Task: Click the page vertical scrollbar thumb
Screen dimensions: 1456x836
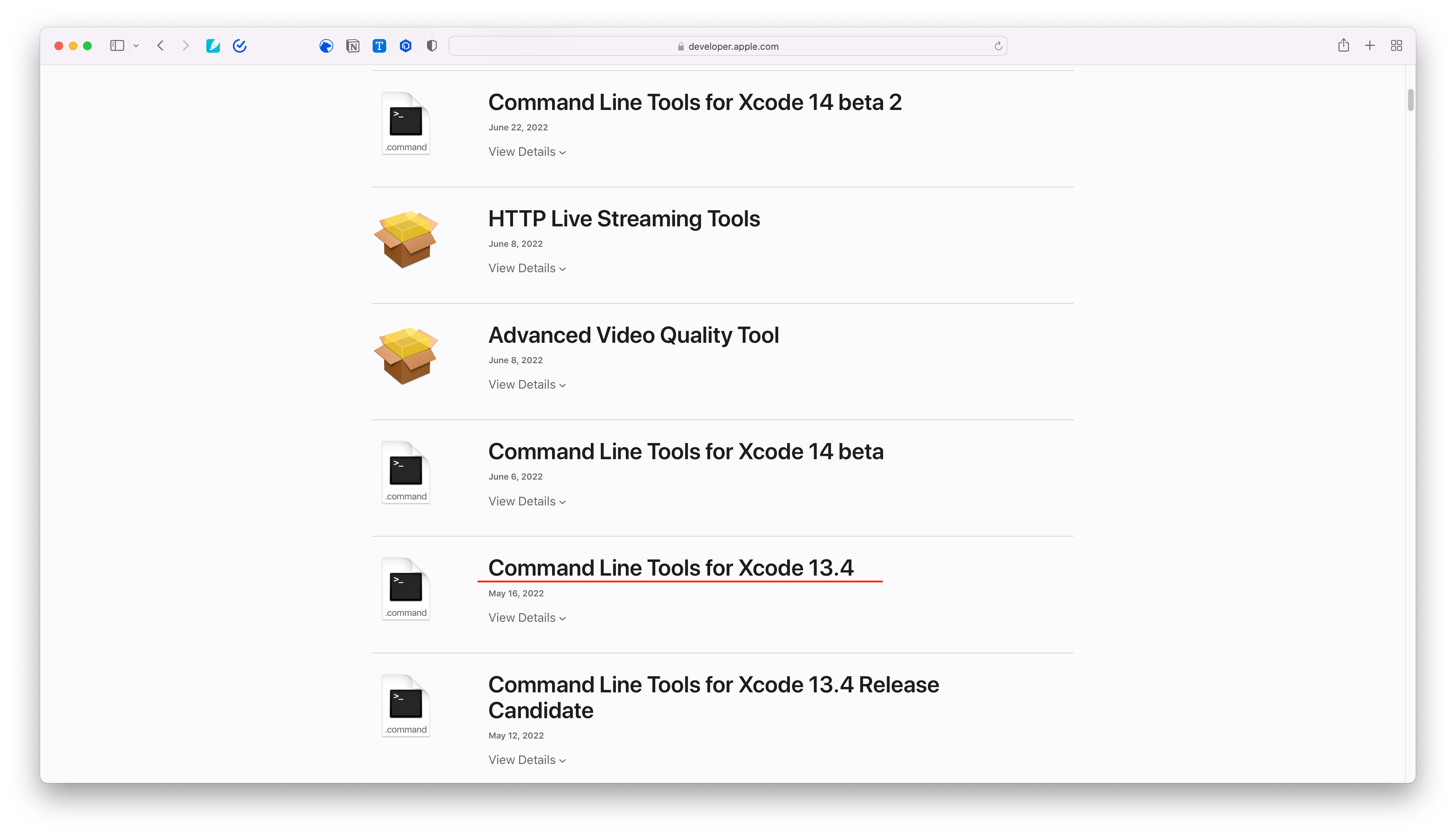Action: 1410,101
